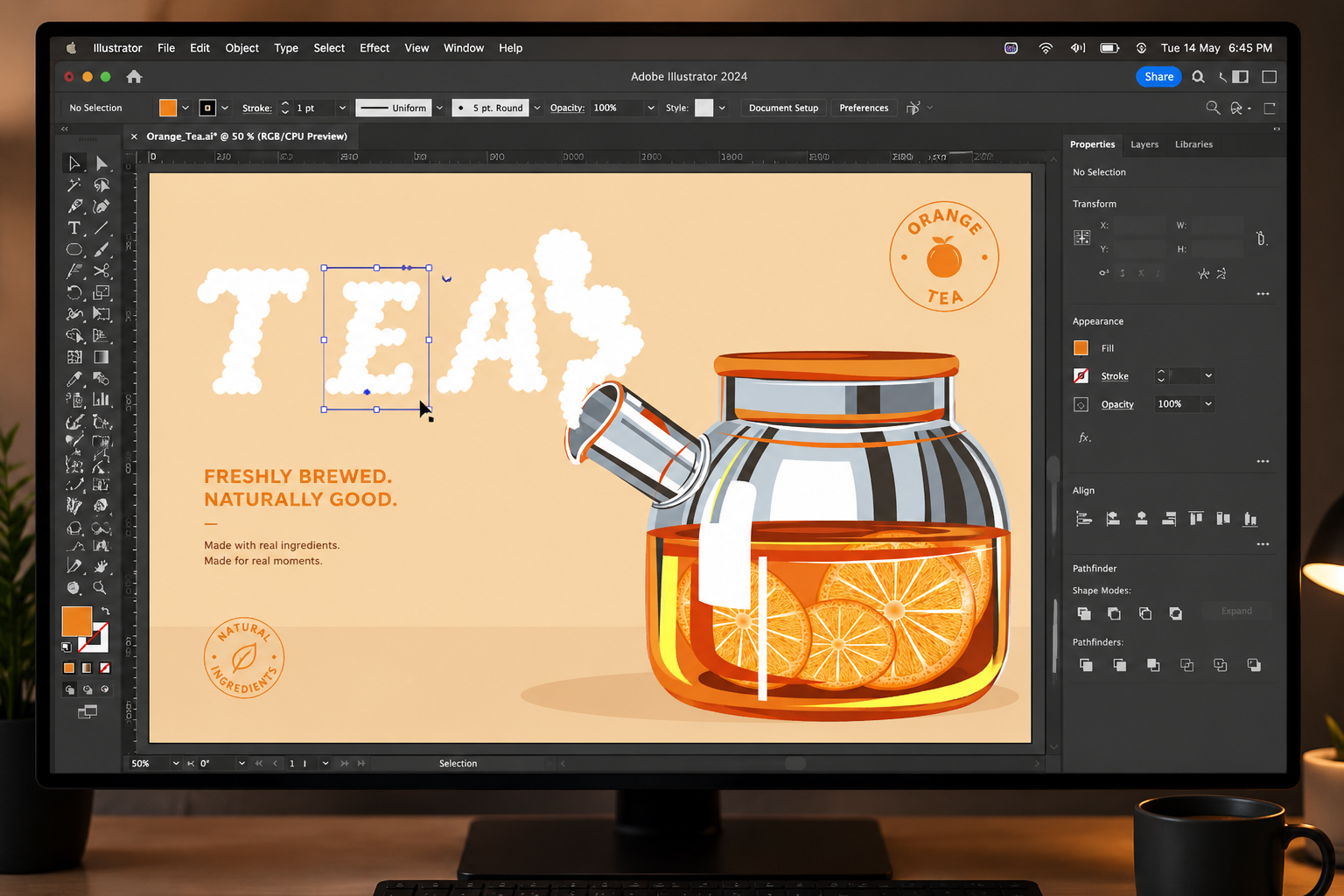This screenshot has height=896, width=1344.
Task: Choose the Transform reference point locator
Action: click(1082, 237)
